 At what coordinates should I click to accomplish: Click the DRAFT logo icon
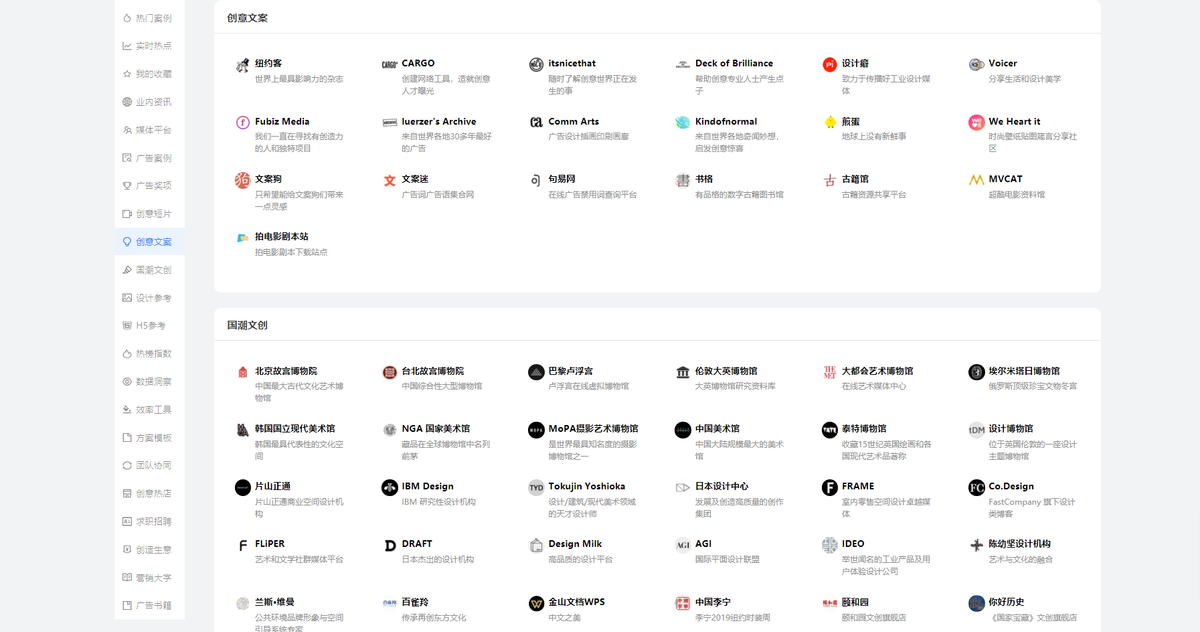[390, 546]
